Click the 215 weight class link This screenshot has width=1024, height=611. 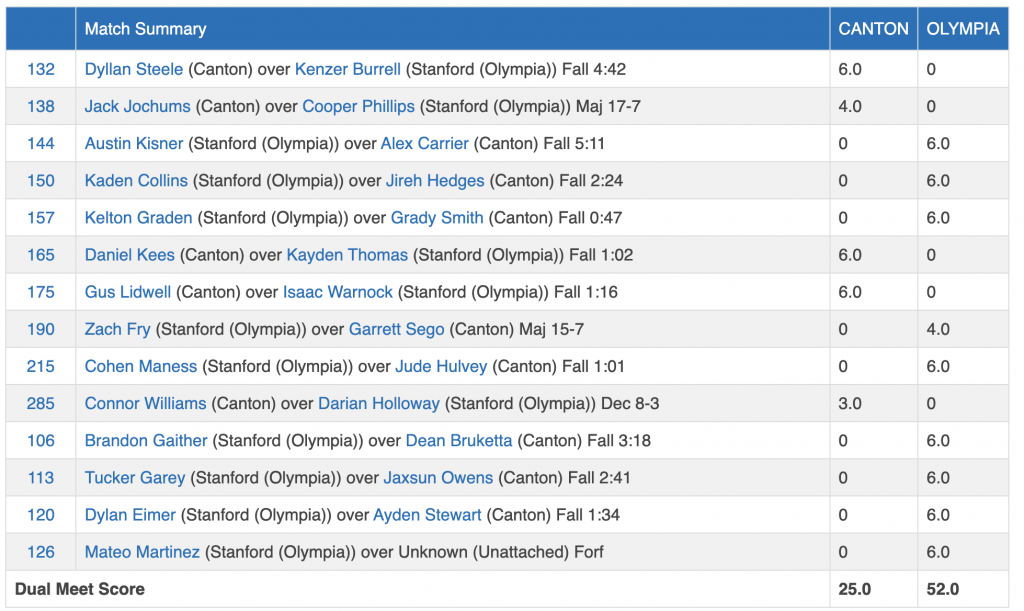pos(41,366)
